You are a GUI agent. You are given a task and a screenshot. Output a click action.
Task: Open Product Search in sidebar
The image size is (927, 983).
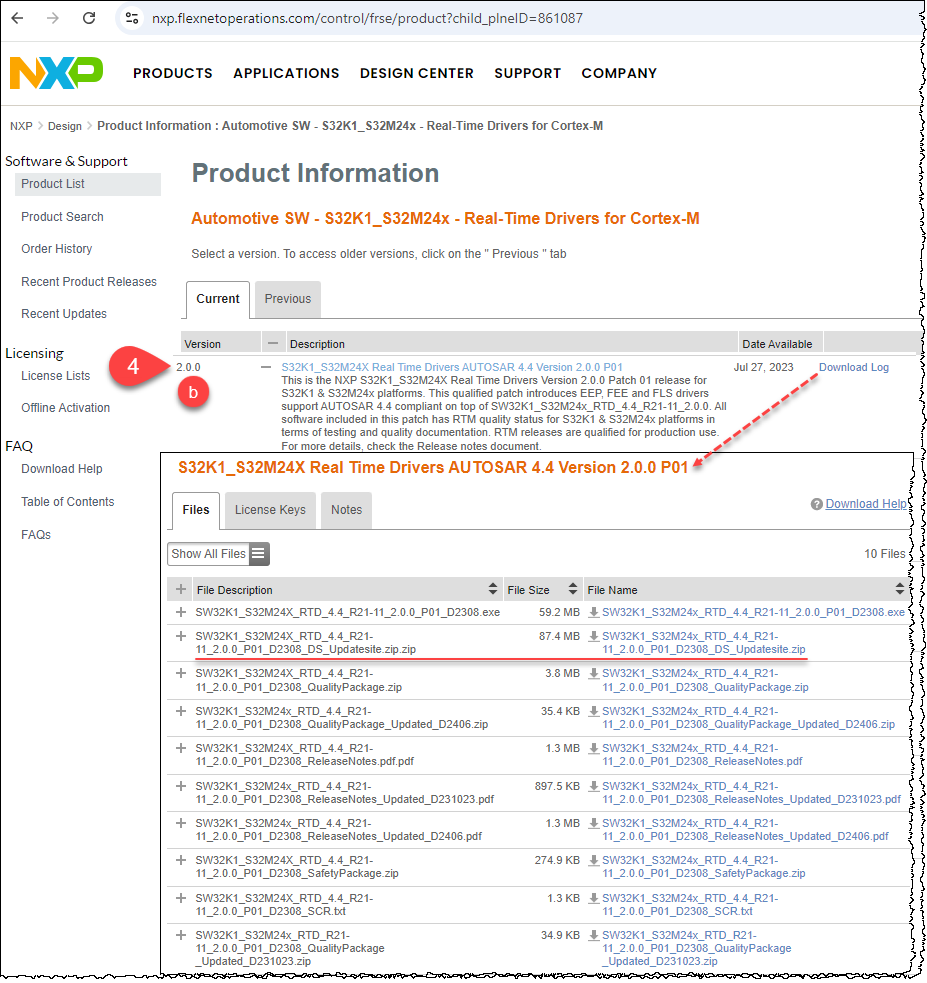tap(62, 217)
